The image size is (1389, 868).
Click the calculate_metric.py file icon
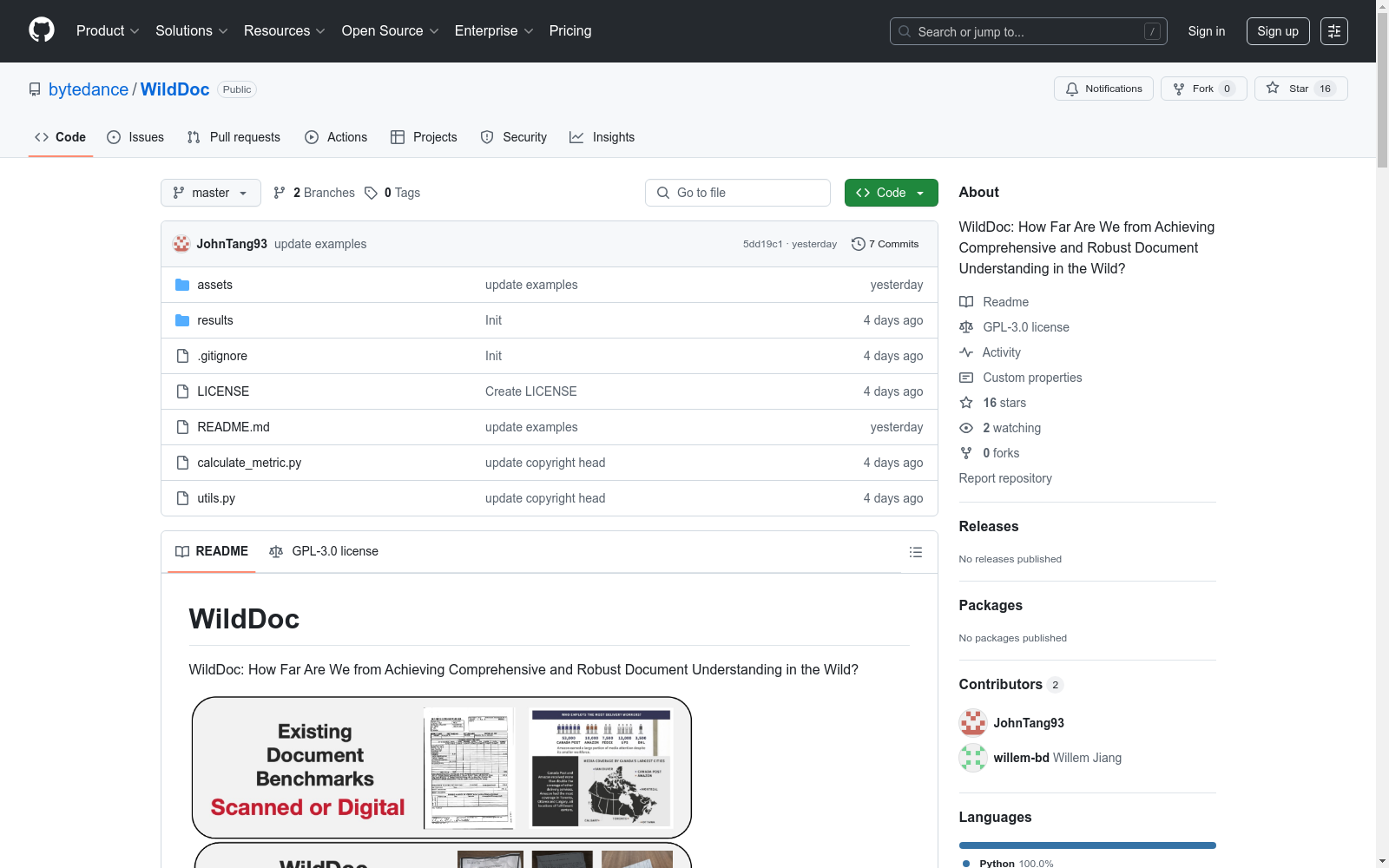coord(182,463)
